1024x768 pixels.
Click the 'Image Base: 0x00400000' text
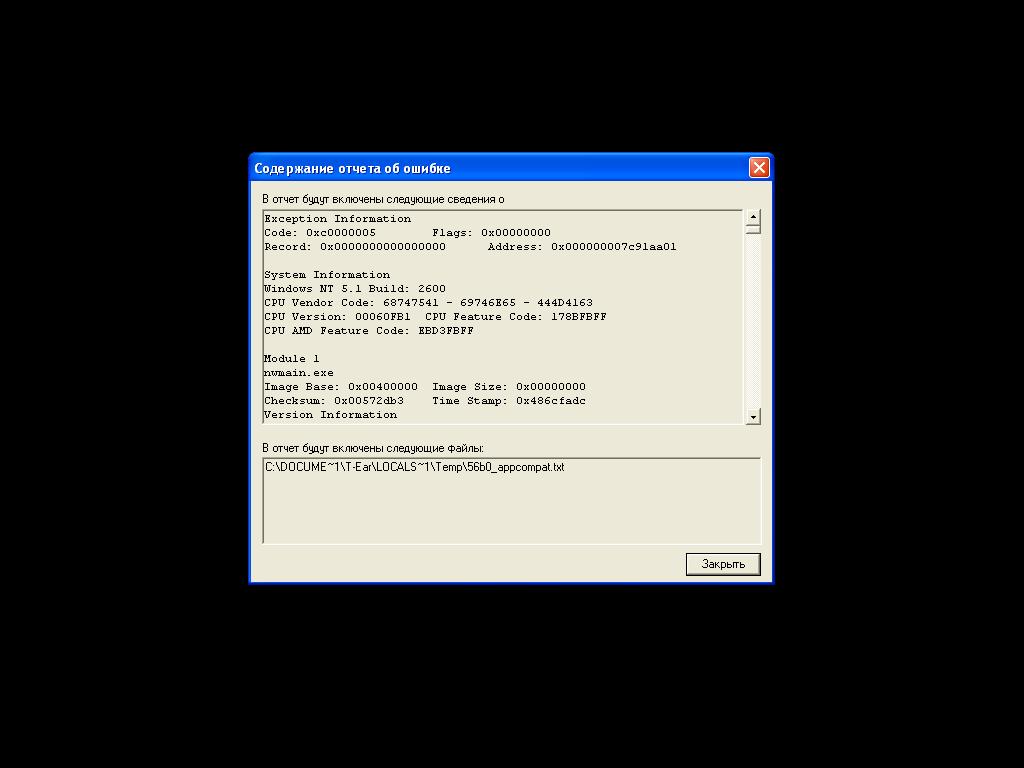pos(341,387)
